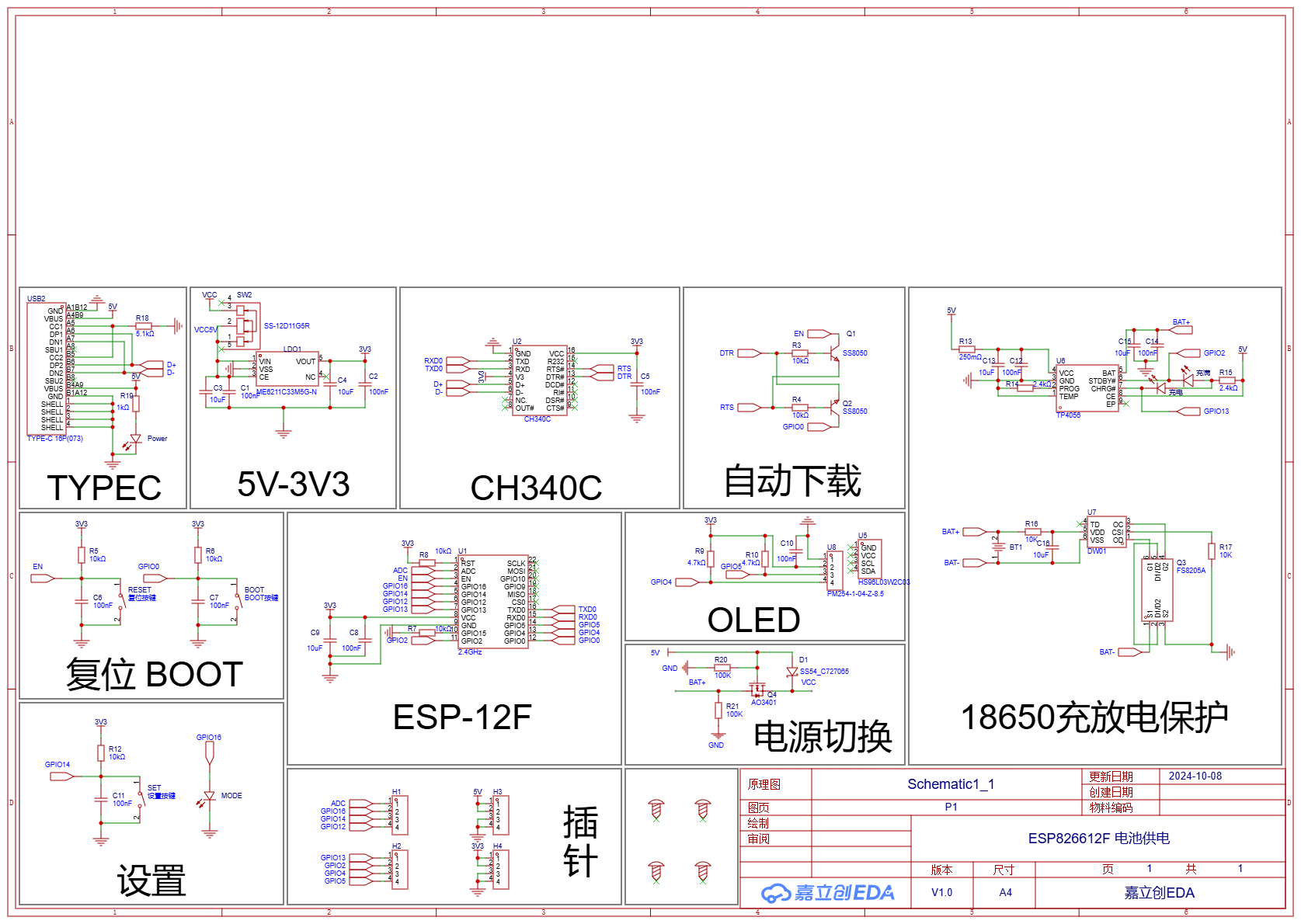Viewport: 1301px width, 924px height.
Task: Click the 18650充放电保护 block title
Action: pos(1094,717)
